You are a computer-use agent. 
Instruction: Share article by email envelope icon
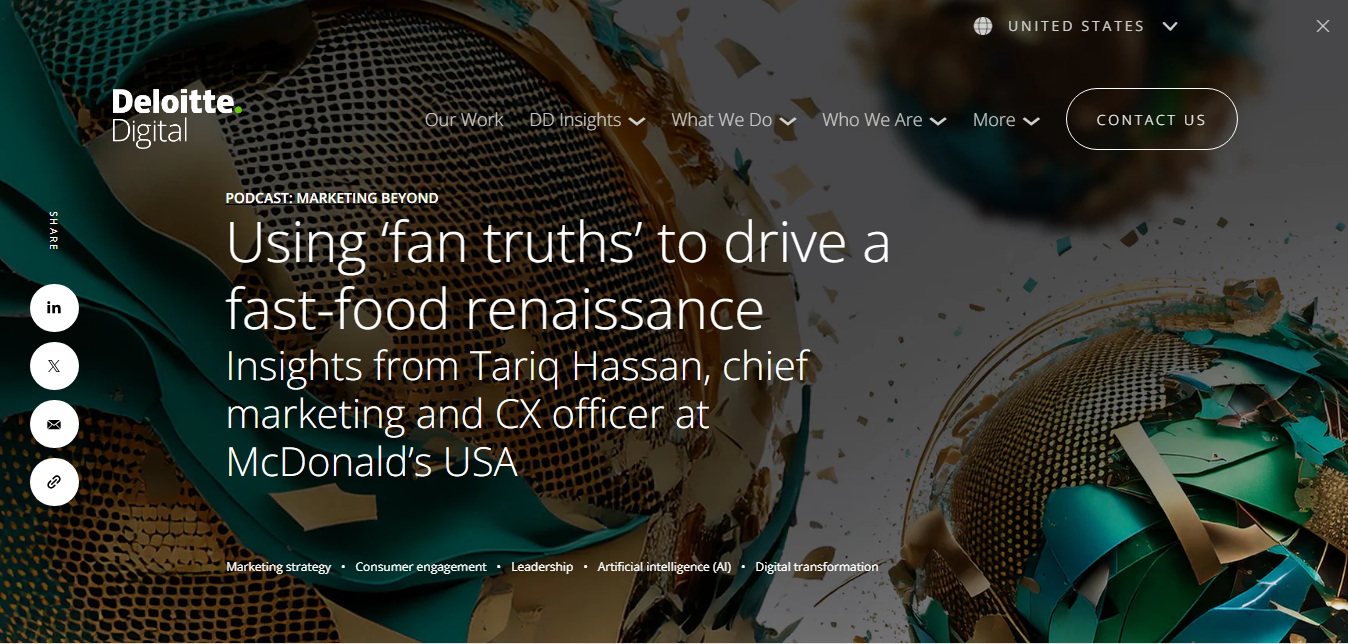tap(54, 424)
